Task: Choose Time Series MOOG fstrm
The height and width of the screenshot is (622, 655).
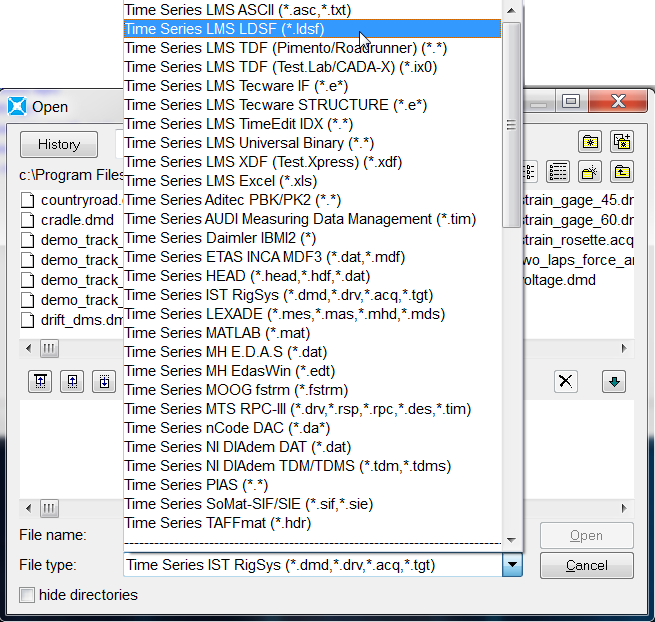Action: tap(312, 390)
